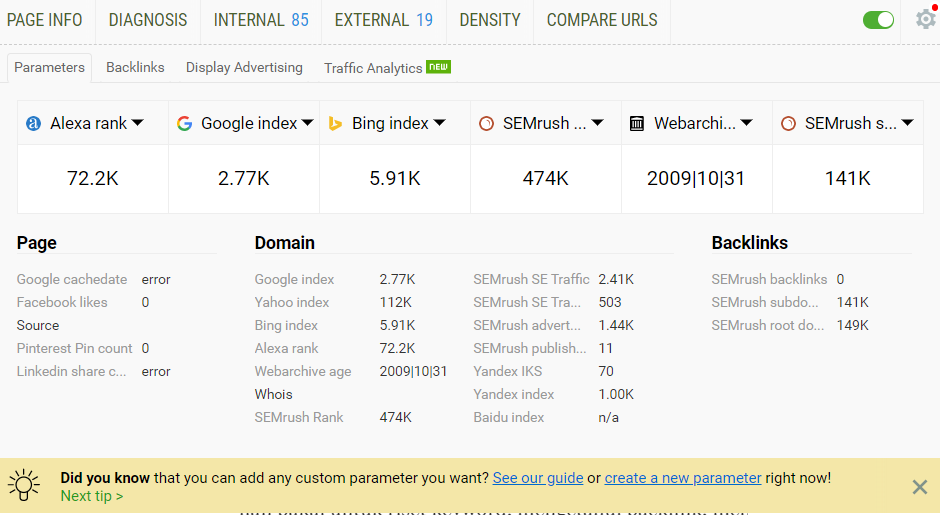Viewport: 940px width, 515px height.
Task: Switch to the DENSITY tab
Action: pyautogui.click(x=490, y=20)
